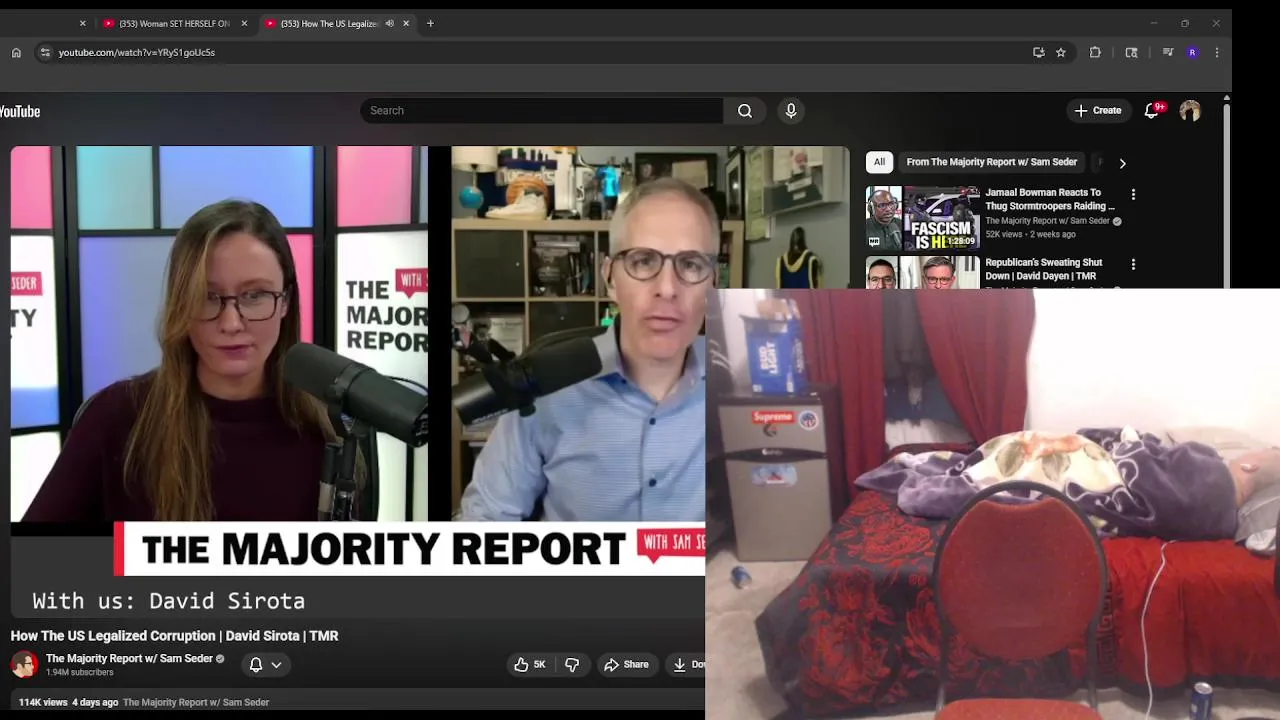Screen dimensions: 1280x720
Task: Open options menu for Republican's Sweating video
Action: click(x=1133, y=264)
